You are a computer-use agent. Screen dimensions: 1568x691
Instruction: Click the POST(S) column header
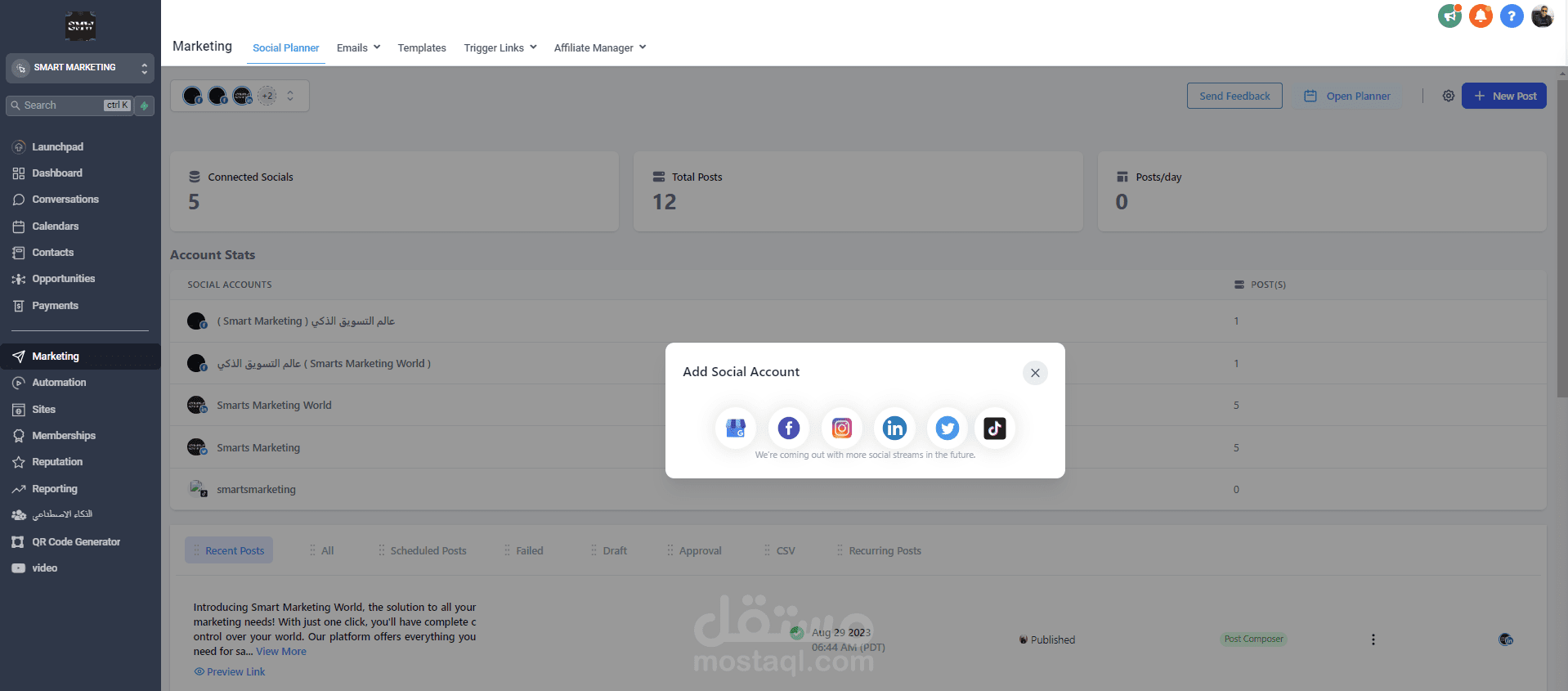(x=1260, y=285)
